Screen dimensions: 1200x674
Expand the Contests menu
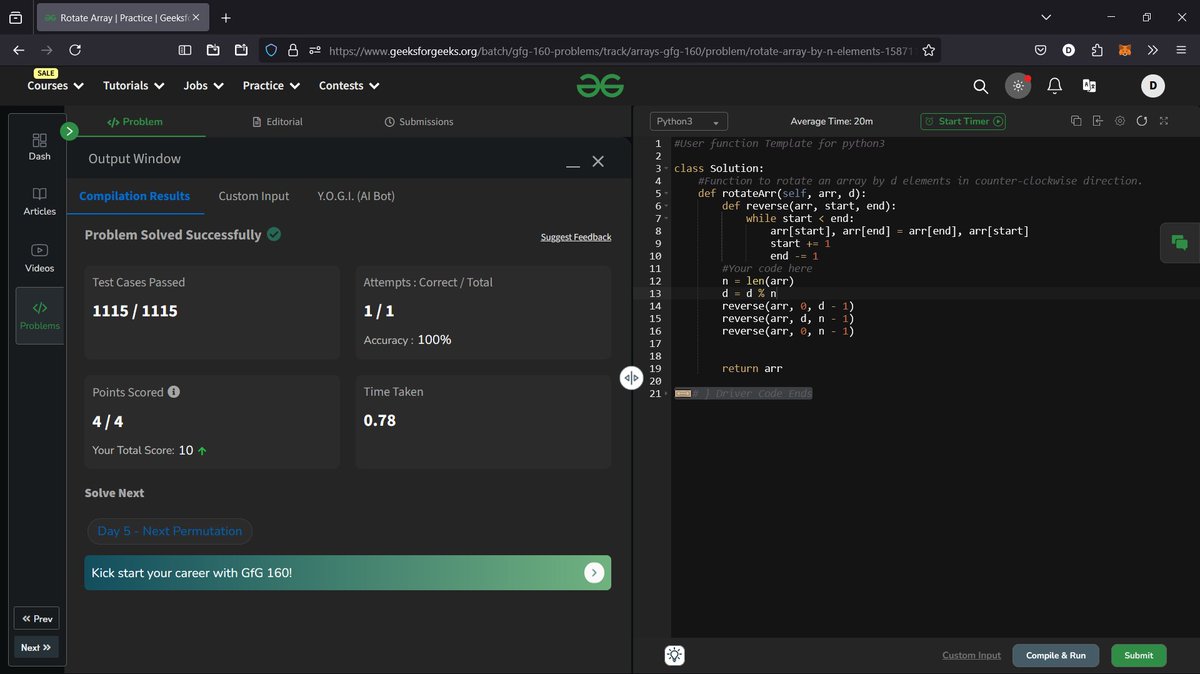[349, 86]
